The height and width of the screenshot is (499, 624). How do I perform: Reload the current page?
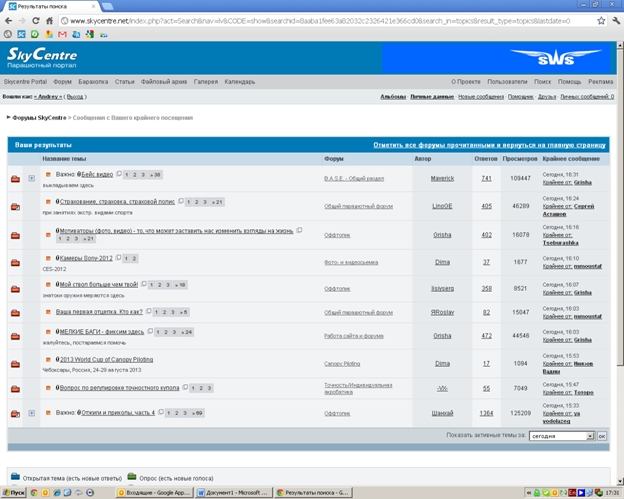tap(36, 21)
